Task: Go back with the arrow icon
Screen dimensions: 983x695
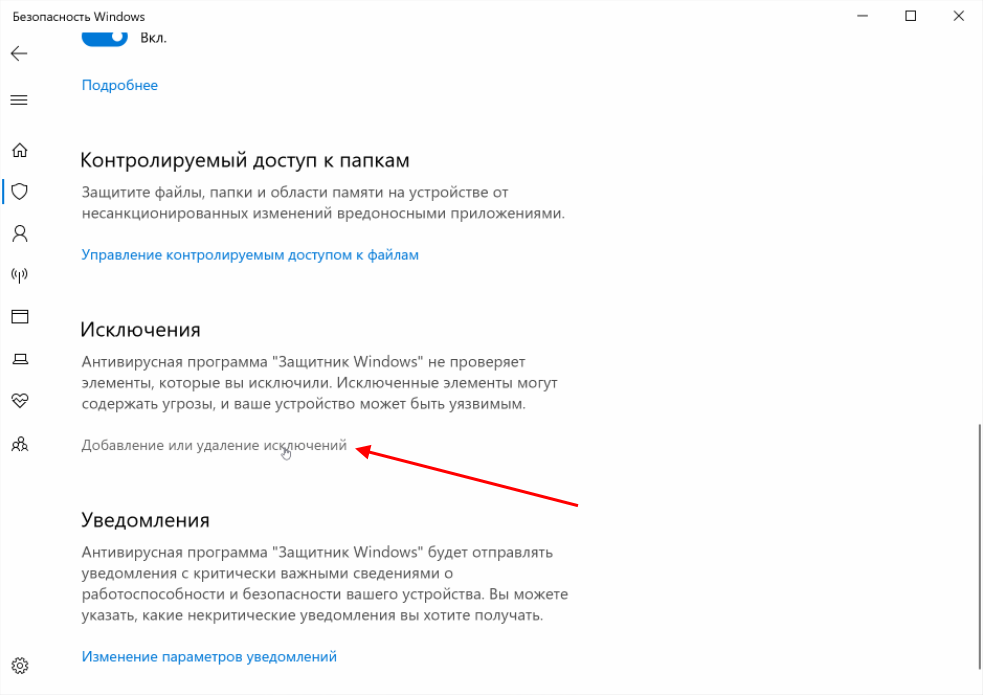Action: (19, 53)
